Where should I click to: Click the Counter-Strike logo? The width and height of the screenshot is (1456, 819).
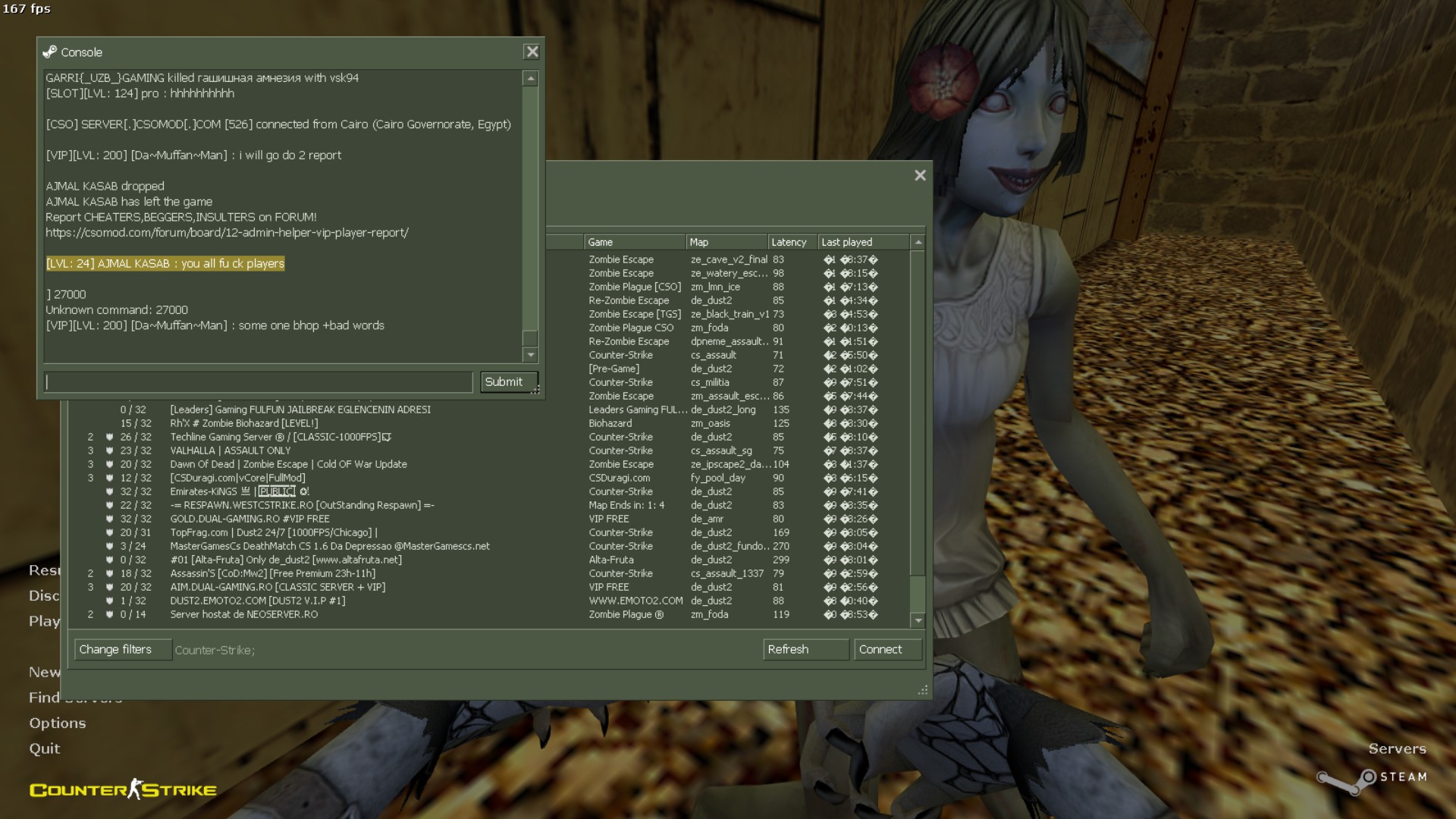tap(123, 790)
